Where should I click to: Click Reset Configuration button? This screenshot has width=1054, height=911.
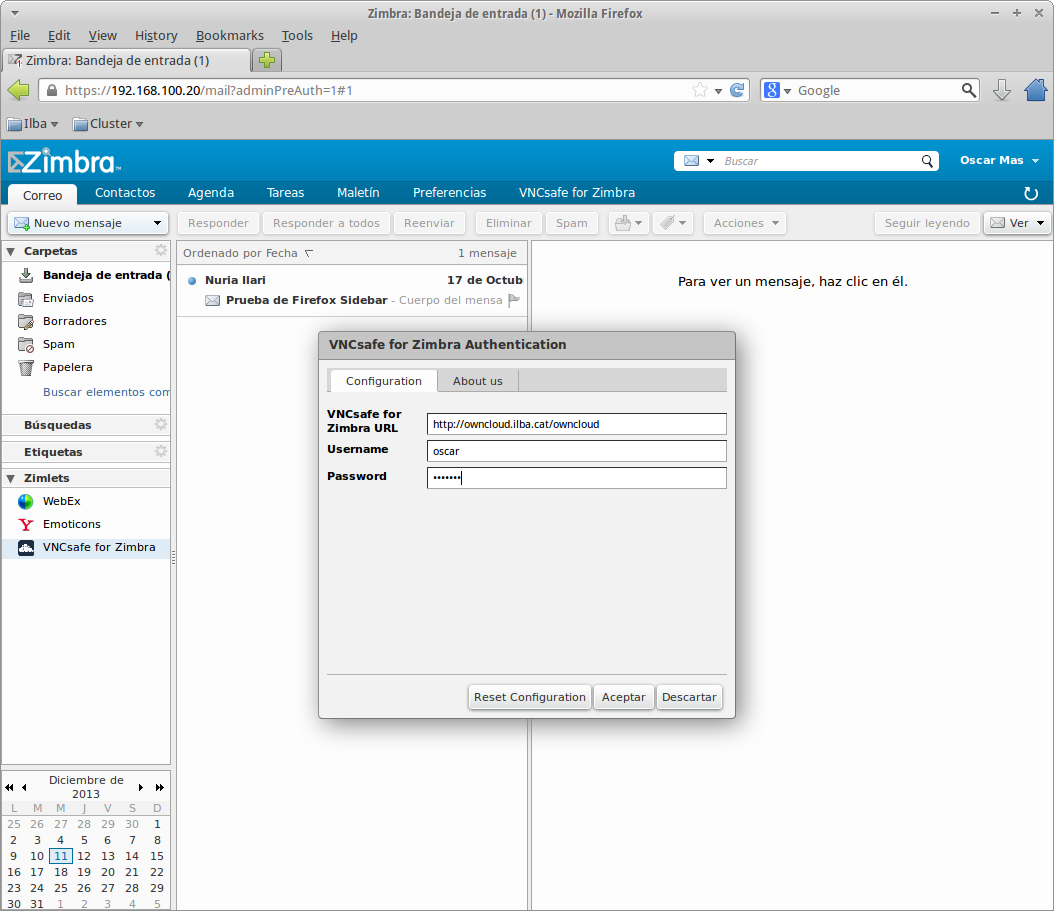pos(530,697)
